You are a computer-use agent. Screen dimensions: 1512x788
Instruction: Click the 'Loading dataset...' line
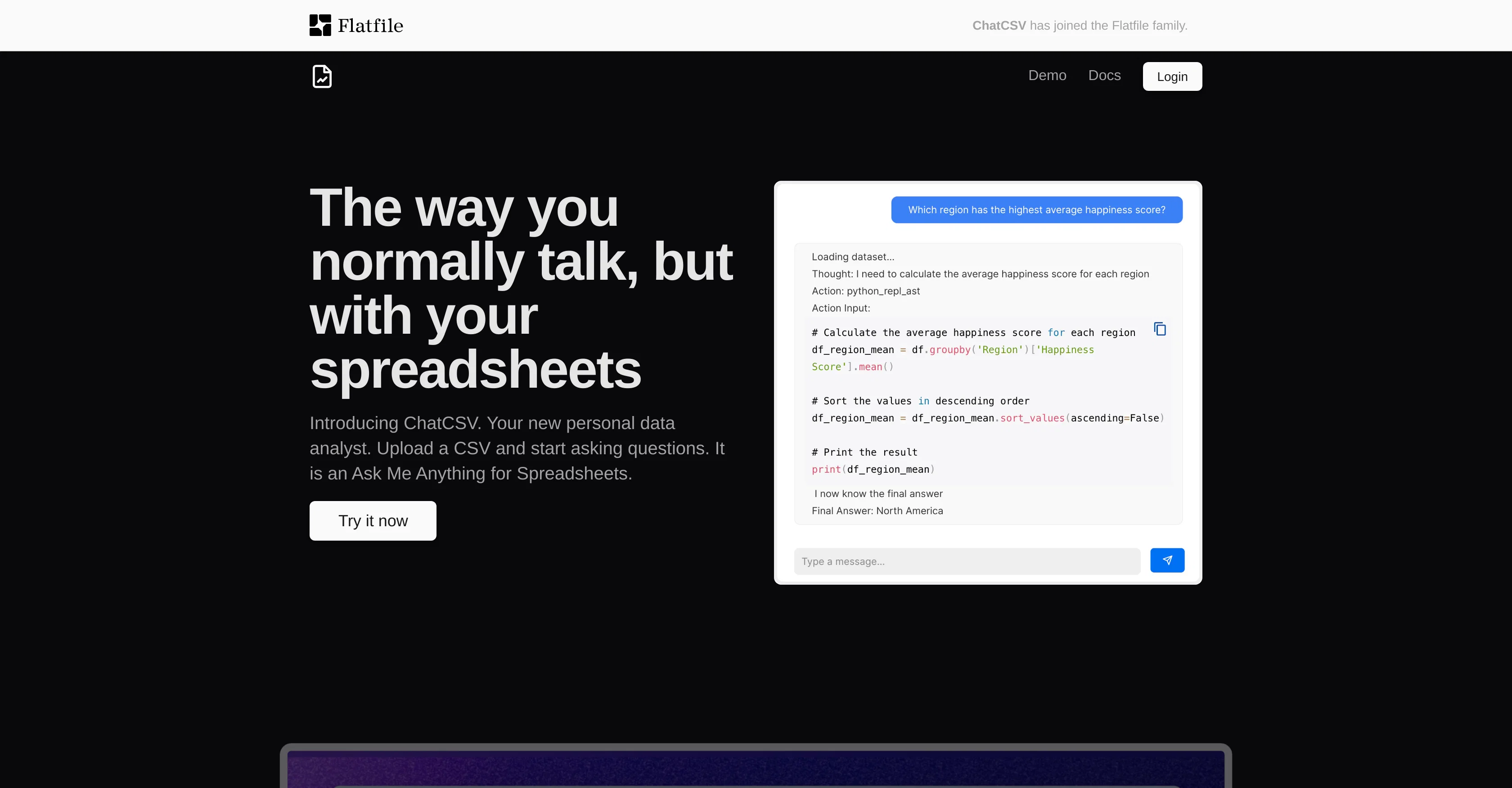pyautogui.click(x=853, y=257)
